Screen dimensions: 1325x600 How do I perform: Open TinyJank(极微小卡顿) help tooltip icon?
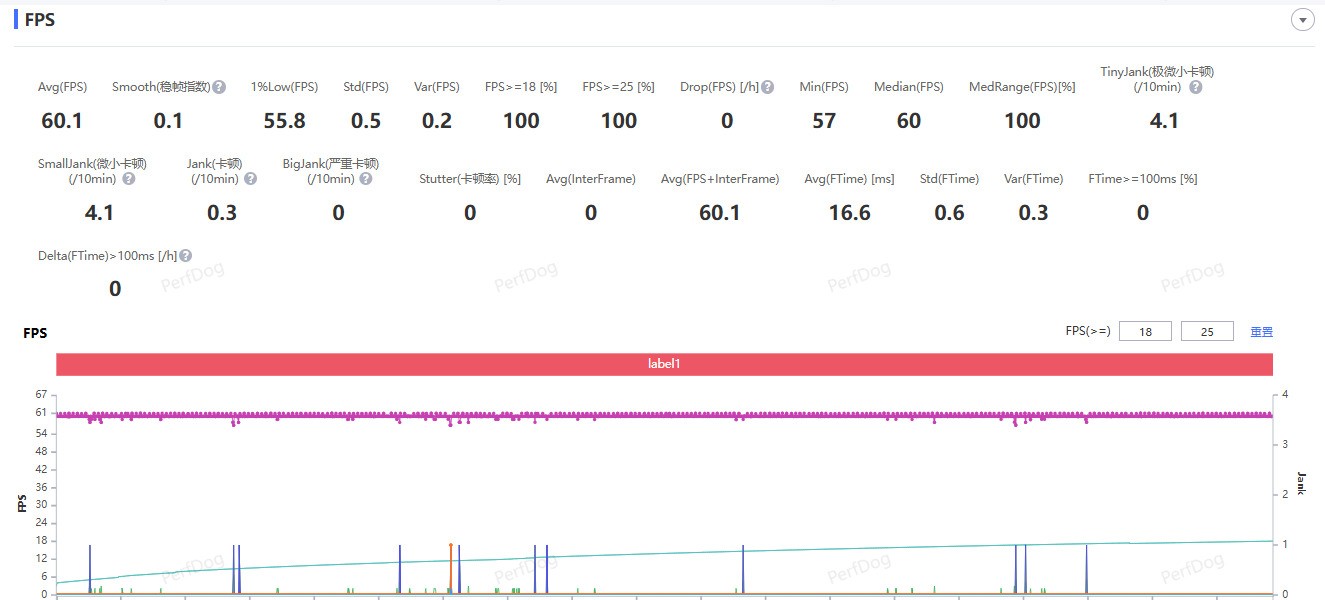pyautogui.click(x=1196, y=87)
